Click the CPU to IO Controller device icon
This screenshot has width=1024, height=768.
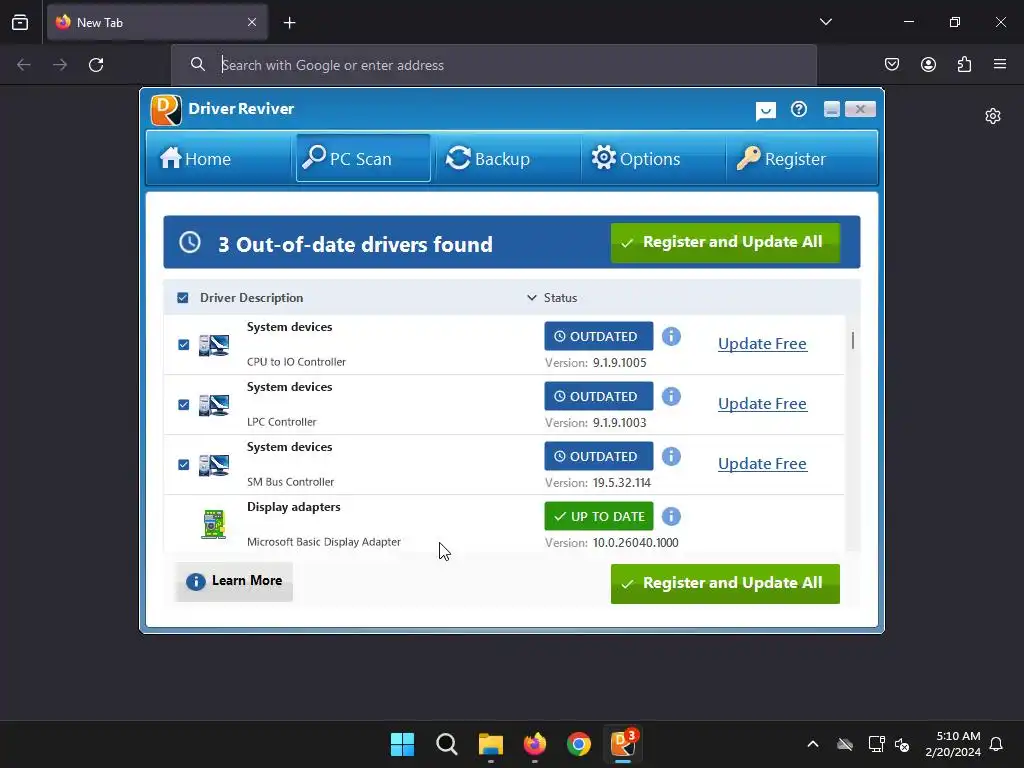[214, 345]
